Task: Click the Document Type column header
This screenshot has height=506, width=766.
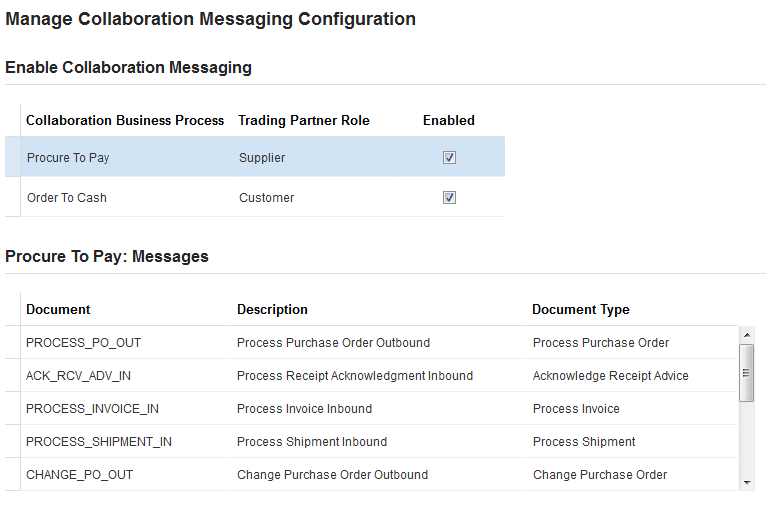Action: click(580, 310)
